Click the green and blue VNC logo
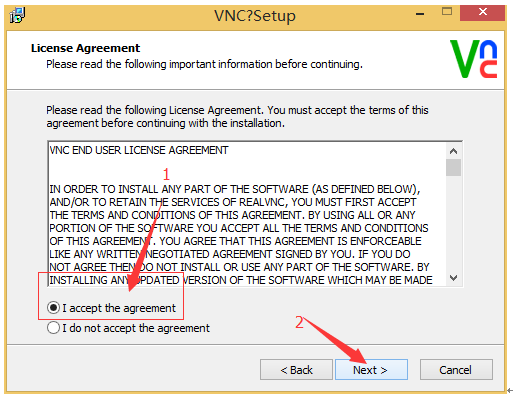The width and height of the screenshot is (513, 397). (x=473, y=59)
